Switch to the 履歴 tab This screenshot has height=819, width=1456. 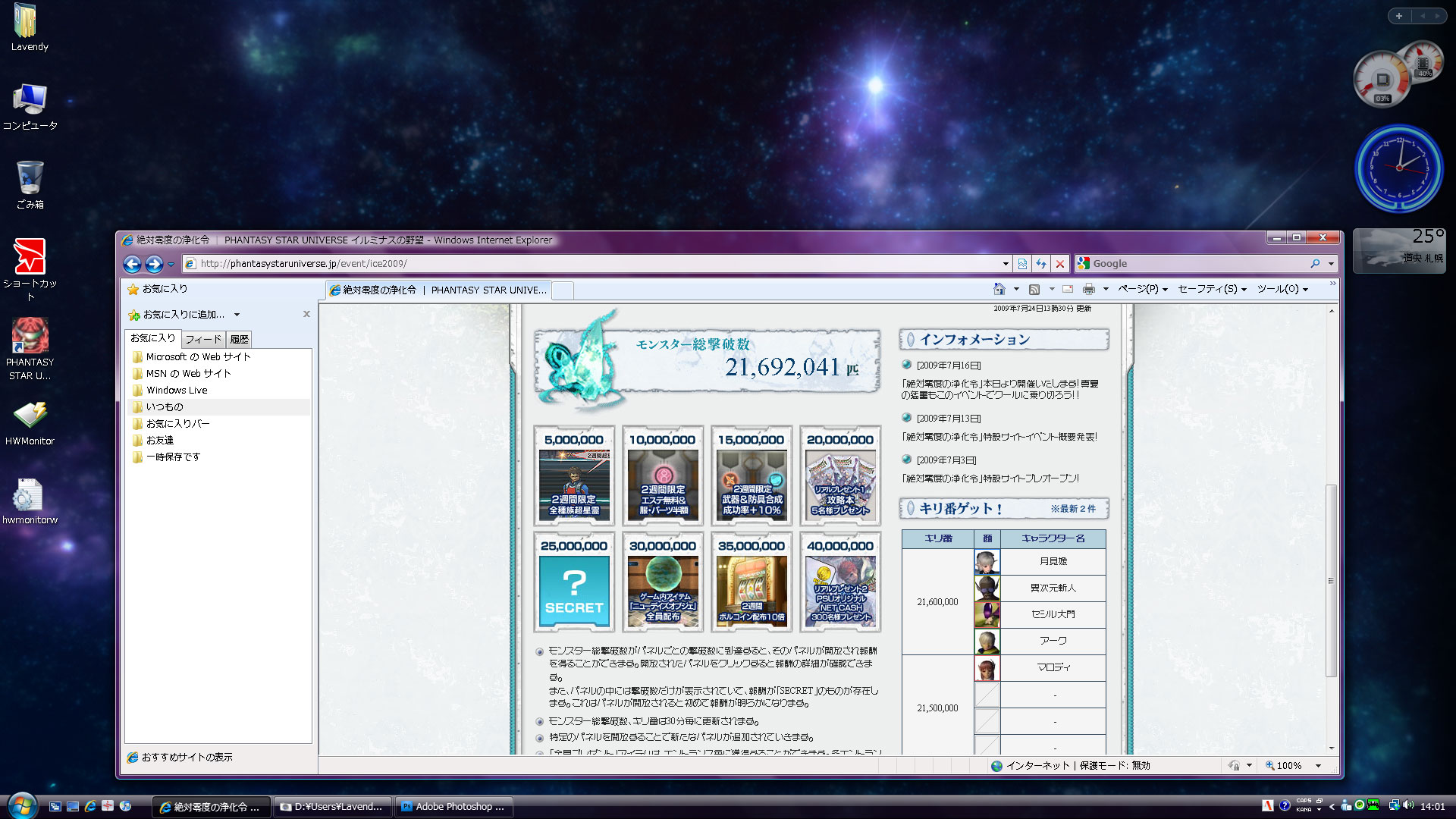(239, 339)
